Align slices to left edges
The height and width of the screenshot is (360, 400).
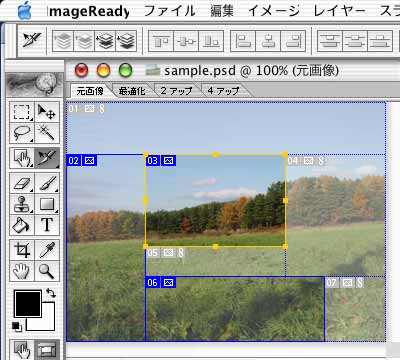(x=243, y=41)
